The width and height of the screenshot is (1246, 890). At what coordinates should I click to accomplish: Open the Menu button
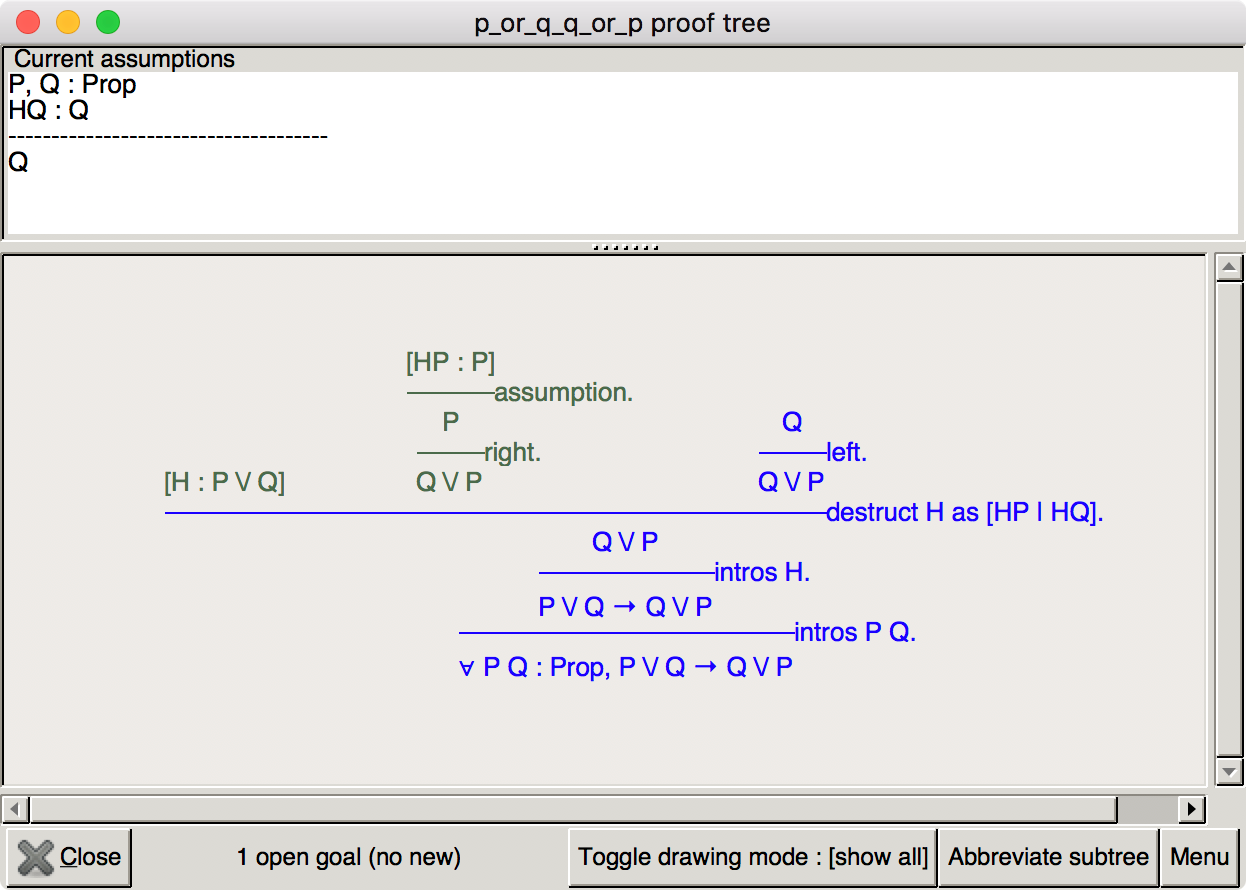coord(1199,857)
